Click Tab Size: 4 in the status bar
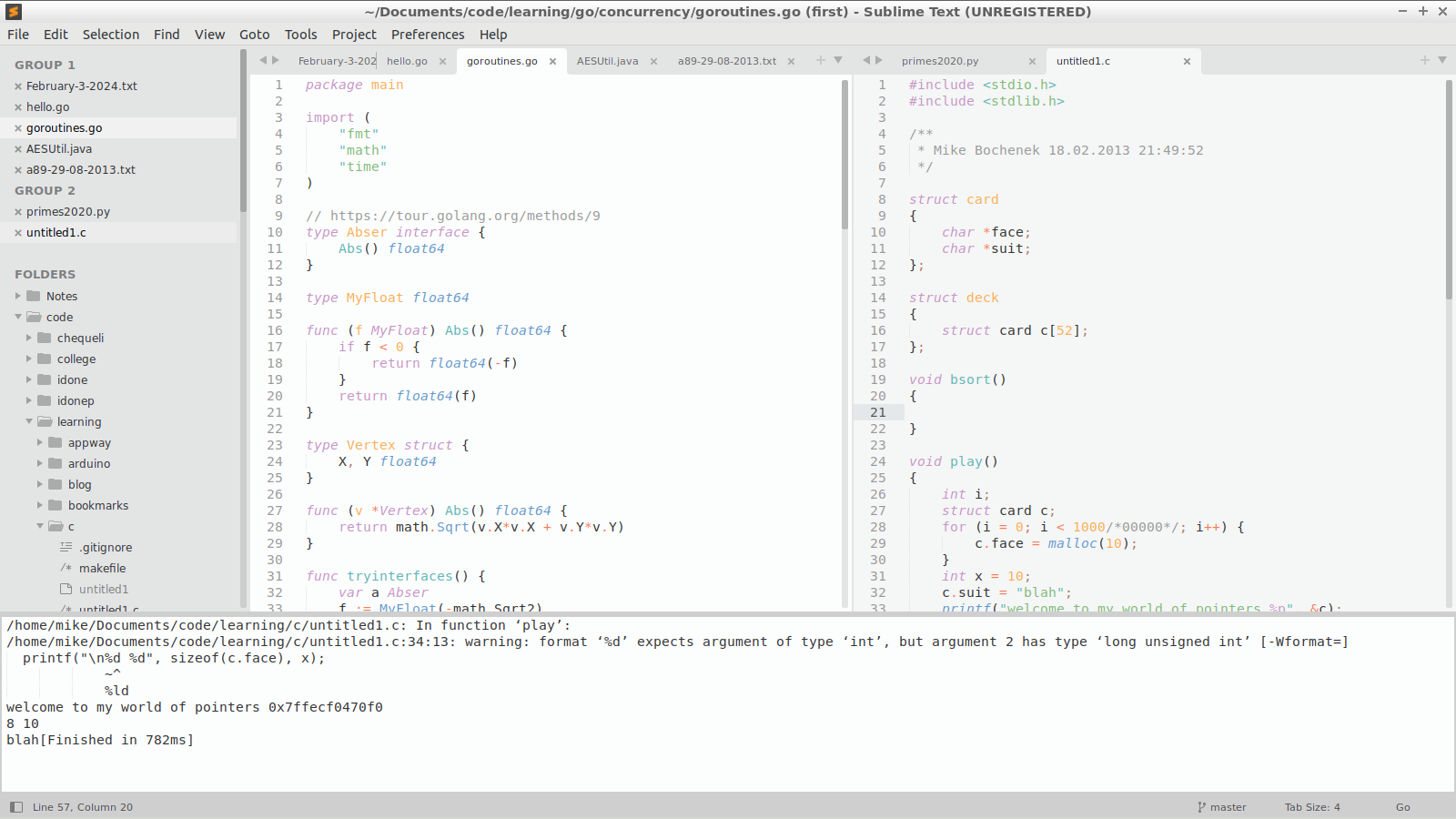The image size is (1456, 819). [1311, 806]
